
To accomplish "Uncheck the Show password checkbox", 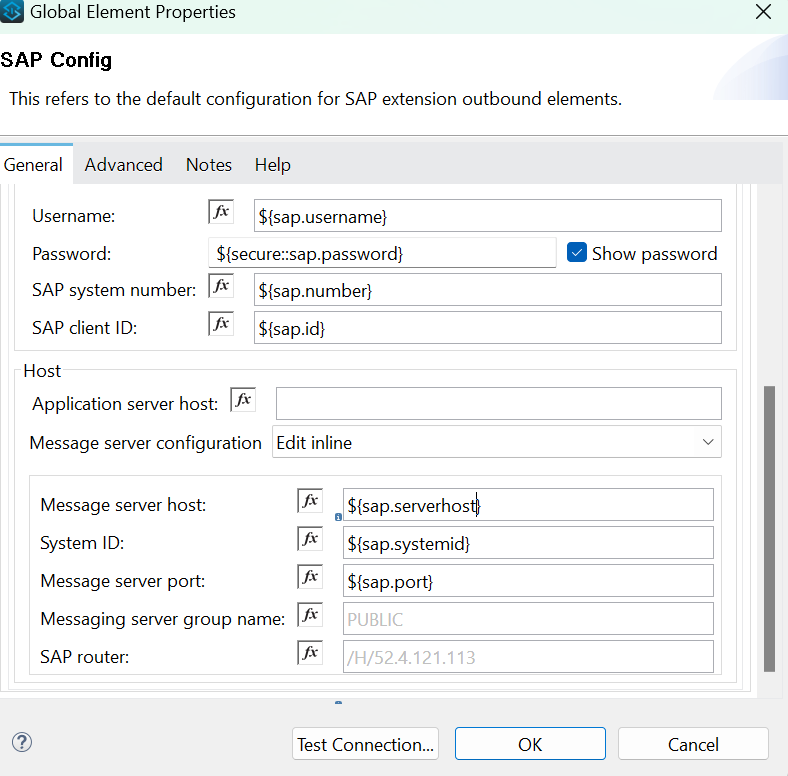I will click(576, 253).
